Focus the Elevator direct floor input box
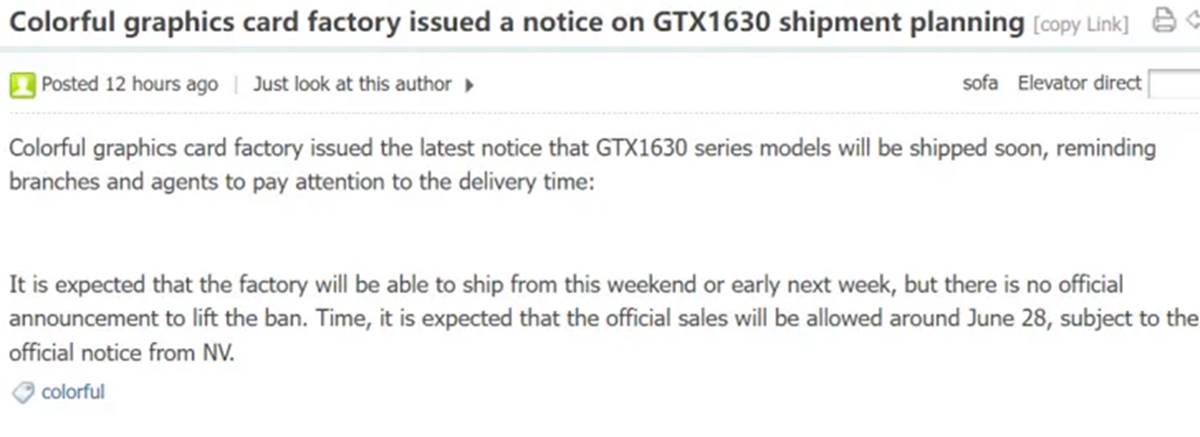This screenshot has height=437, width=1200. (1174, 85)
